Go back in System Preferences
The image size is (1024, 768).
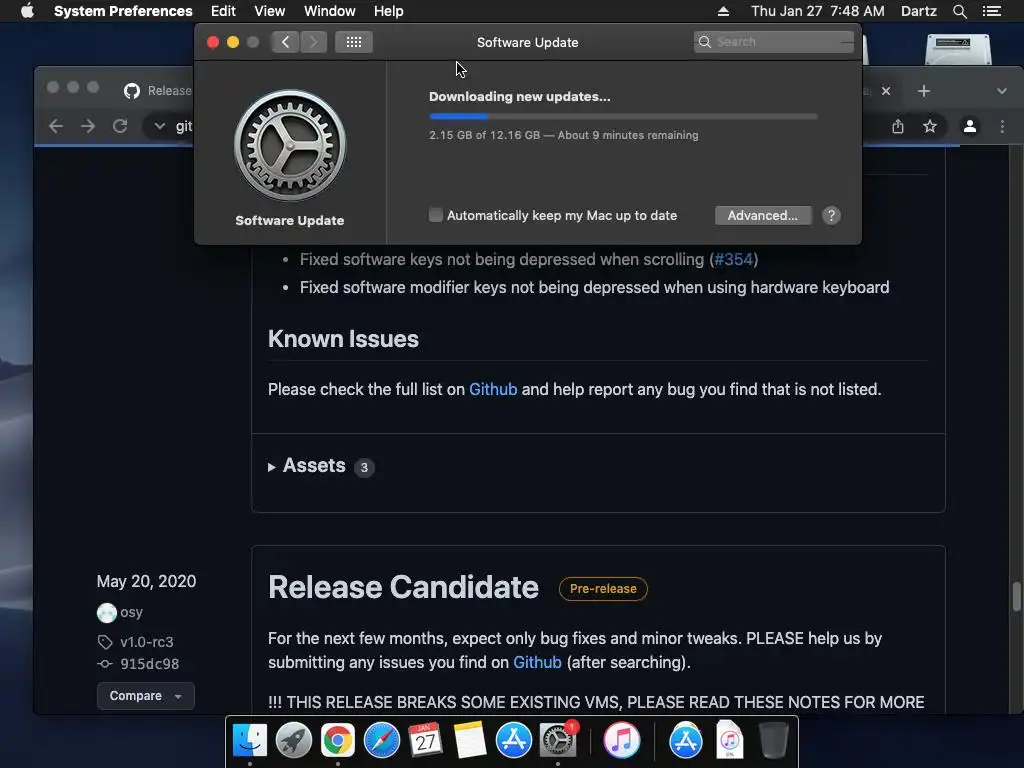pyautogui.click(x=285, y=42)
